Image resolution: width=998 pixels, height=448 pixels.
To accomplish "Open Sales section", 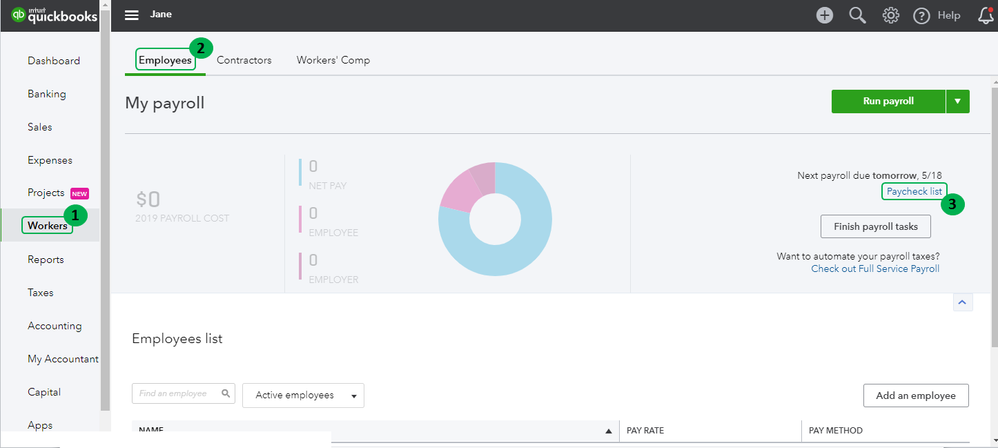I will click(39, 127).
